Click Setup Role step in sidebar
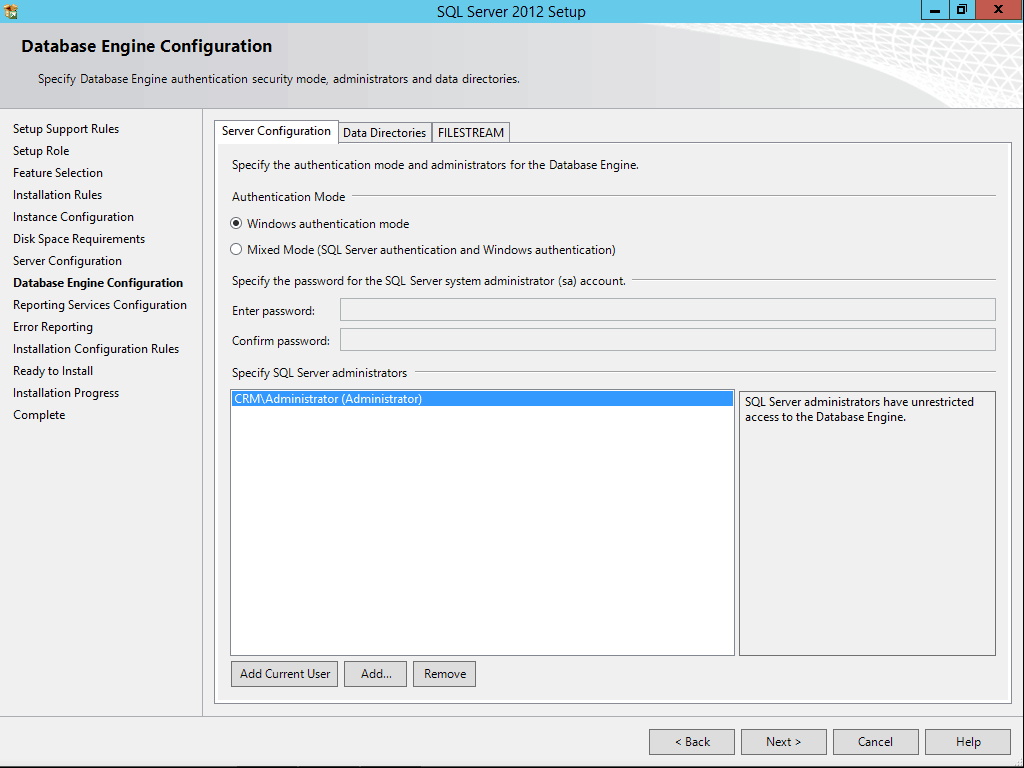 [x=41, y=151]
